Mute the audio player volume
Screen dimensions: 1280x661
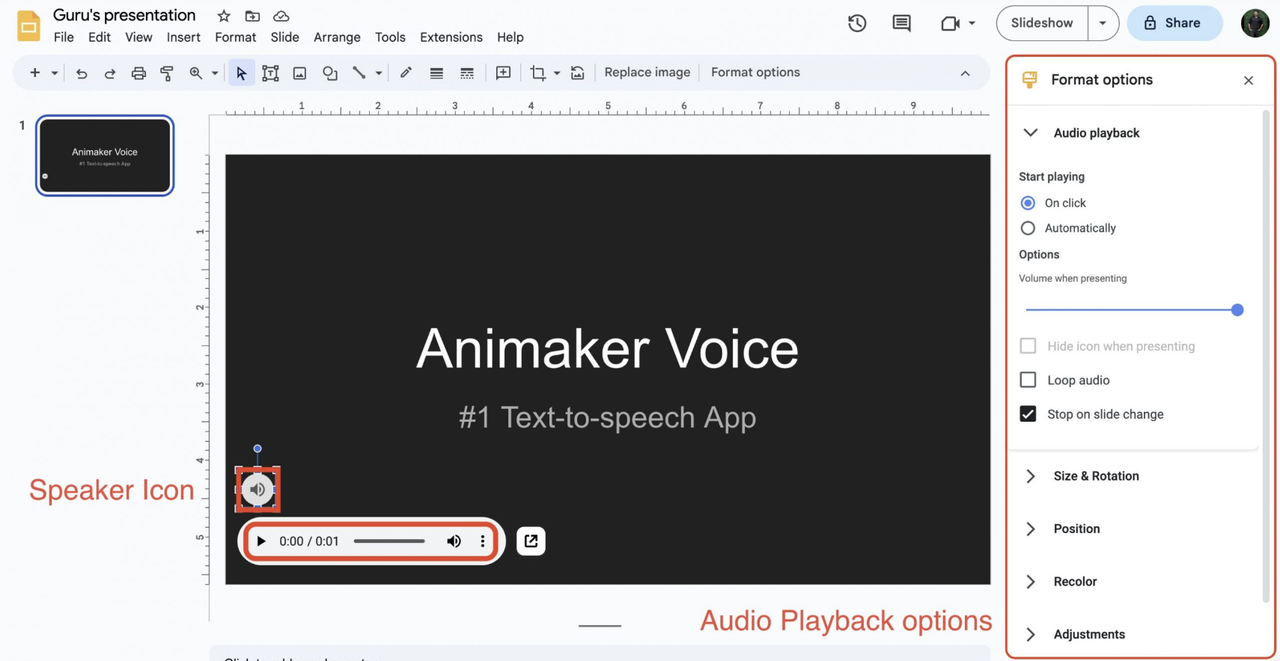pyautogui.click(x=454, y=541)
